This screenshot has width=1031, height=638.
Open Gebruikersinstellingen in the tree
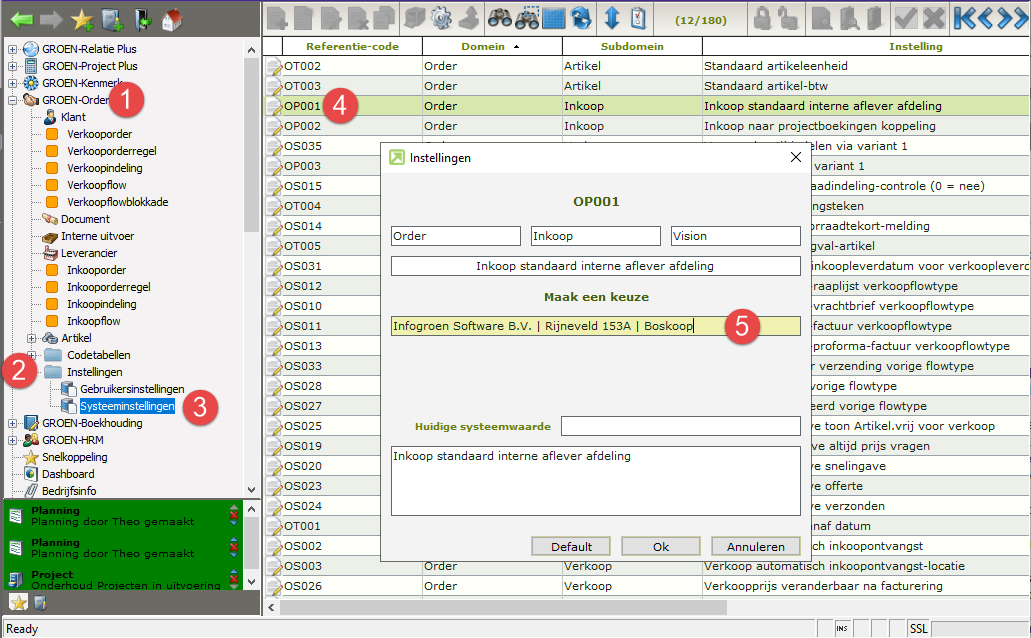[x=131, y=389]
